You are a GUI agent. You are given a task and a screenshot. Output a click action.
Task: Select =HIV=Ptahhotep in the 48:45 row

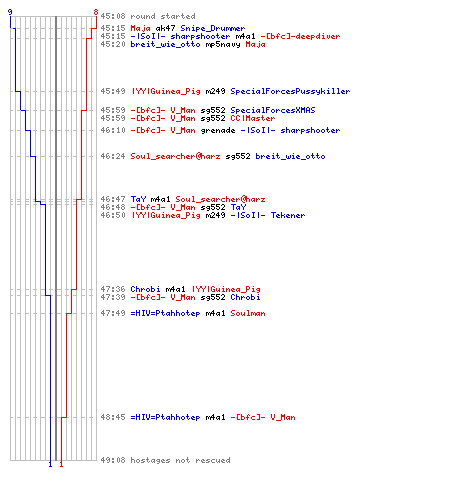pos(165,417)
